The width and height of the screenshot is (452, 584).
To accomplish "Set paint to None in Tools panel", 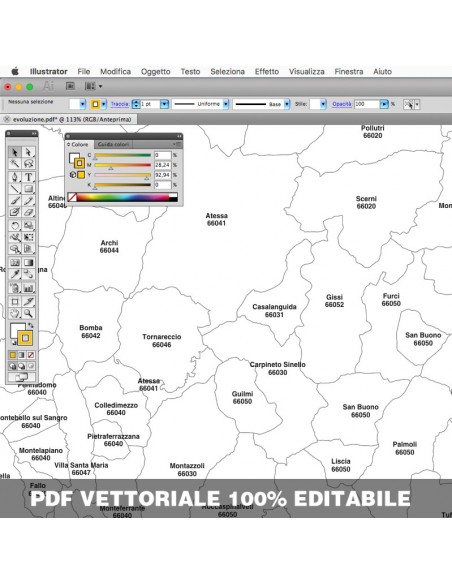I will pyautogui.click(x=31, y=355).
